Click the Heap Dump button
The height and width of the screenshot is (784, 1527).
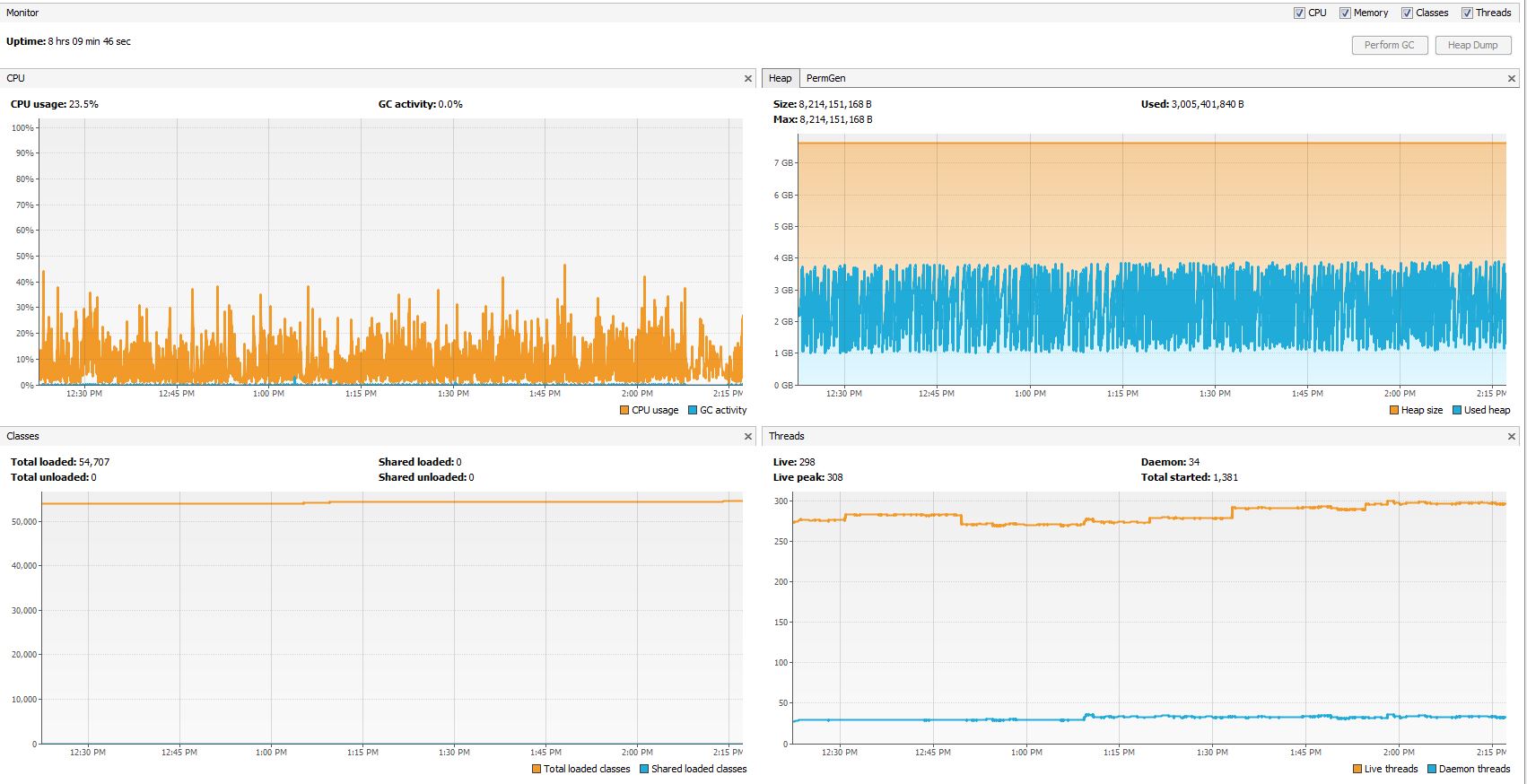1472,45
